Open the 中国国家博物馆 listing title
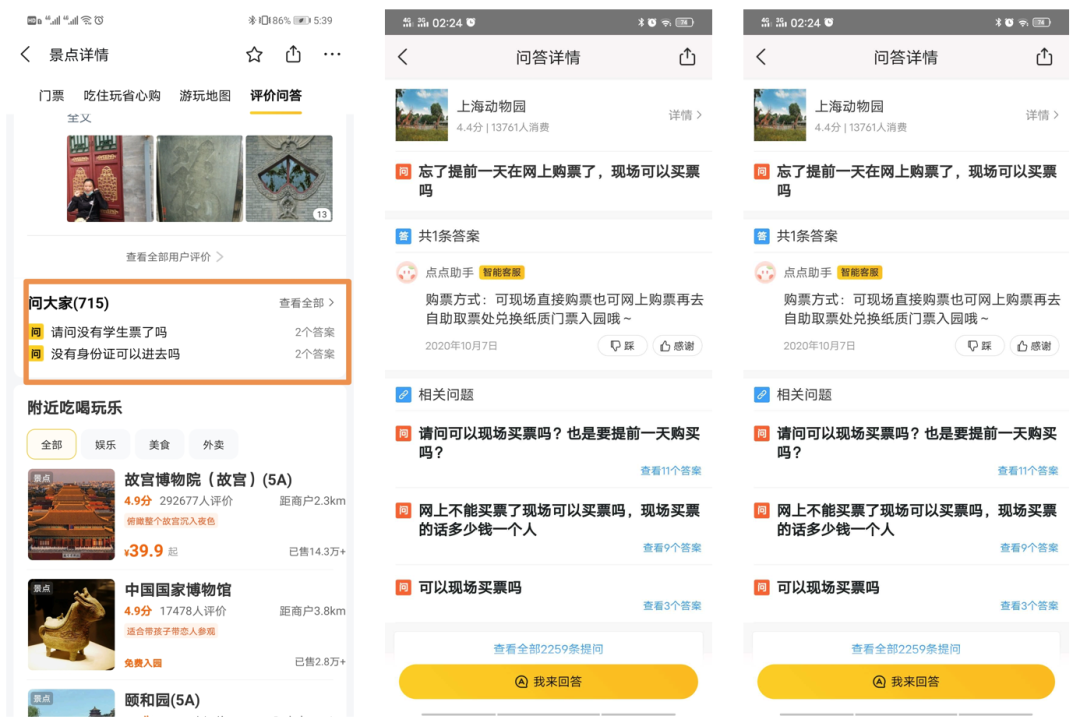This screenshot has width=1080, height=723. pyautogui.click(x=178, y=590)
